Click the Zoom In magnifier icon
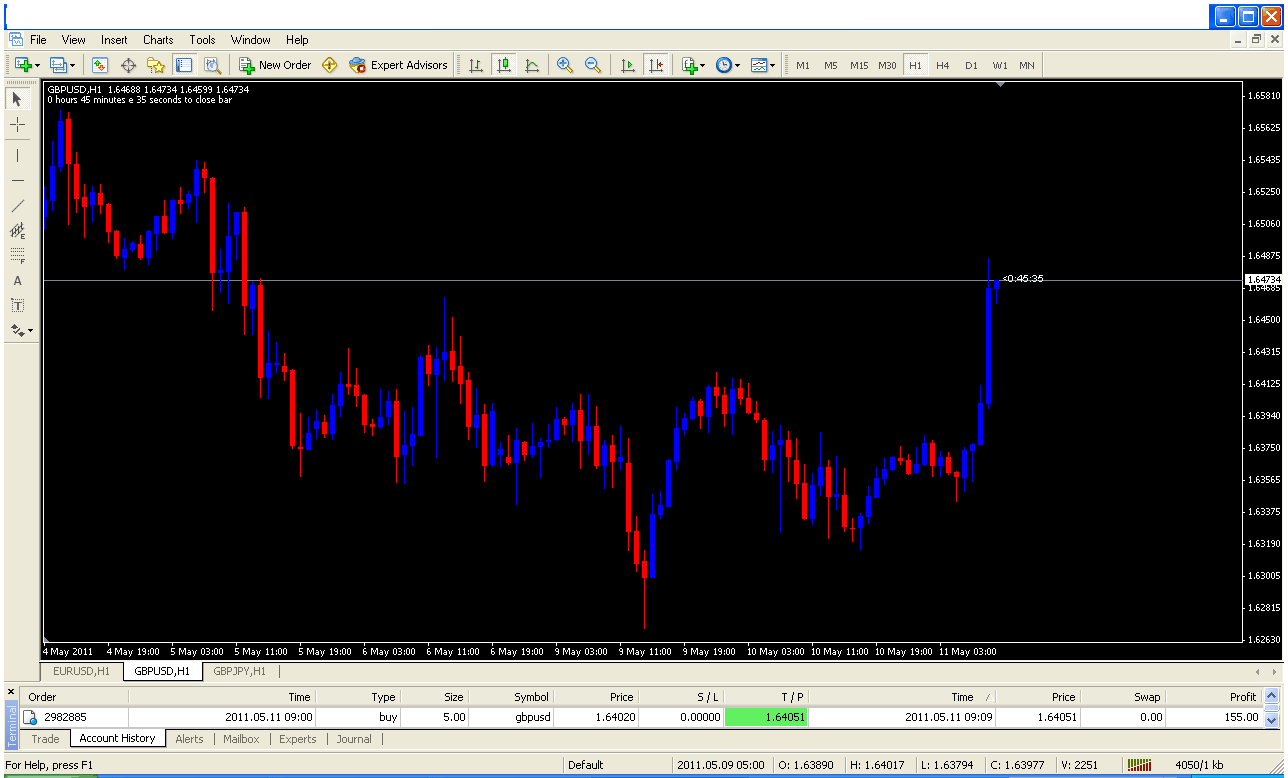 (565, 65)
